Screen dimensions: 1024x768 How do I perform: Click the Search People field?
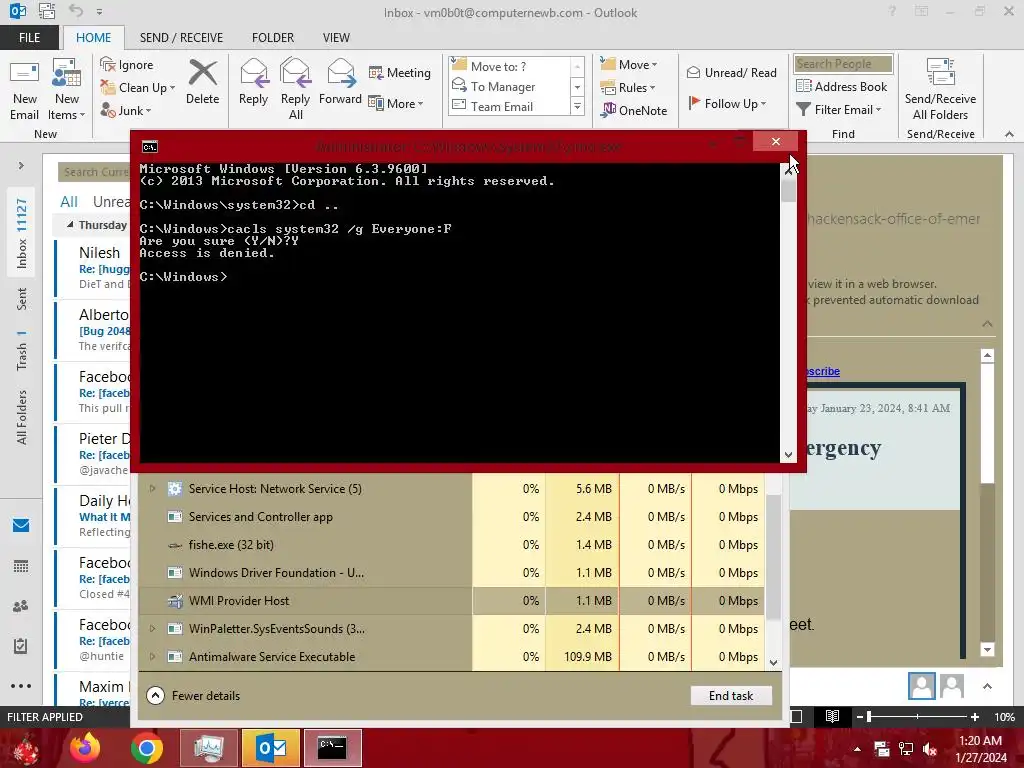coord(843,63)
